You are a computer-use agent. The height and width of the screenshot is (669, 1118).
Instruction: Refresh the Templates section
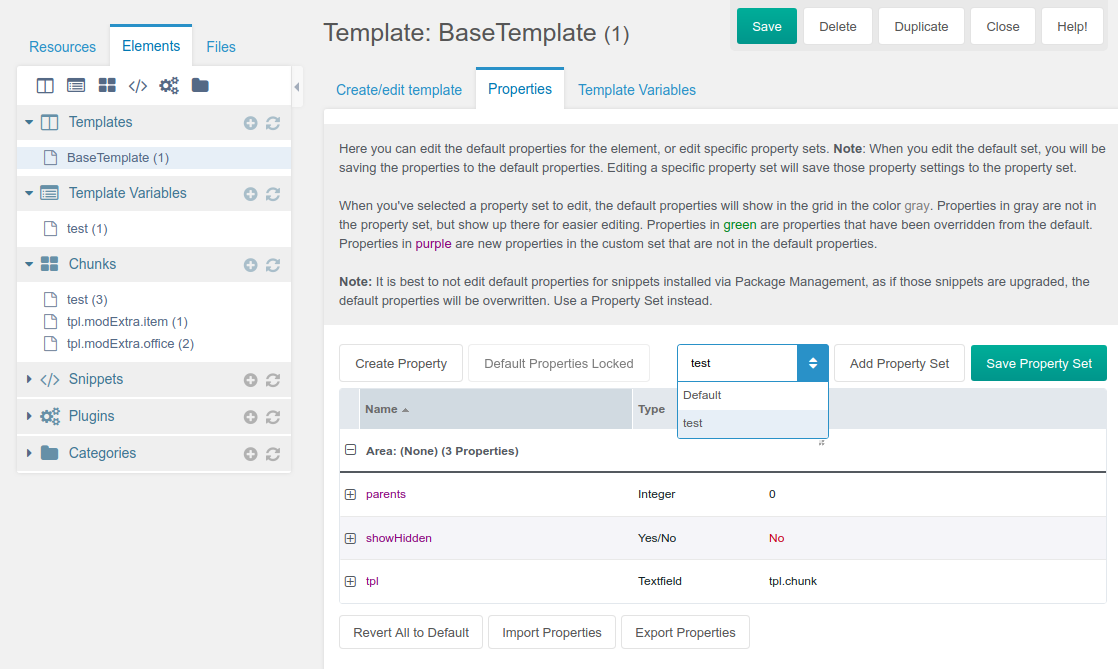coord(273,123)
